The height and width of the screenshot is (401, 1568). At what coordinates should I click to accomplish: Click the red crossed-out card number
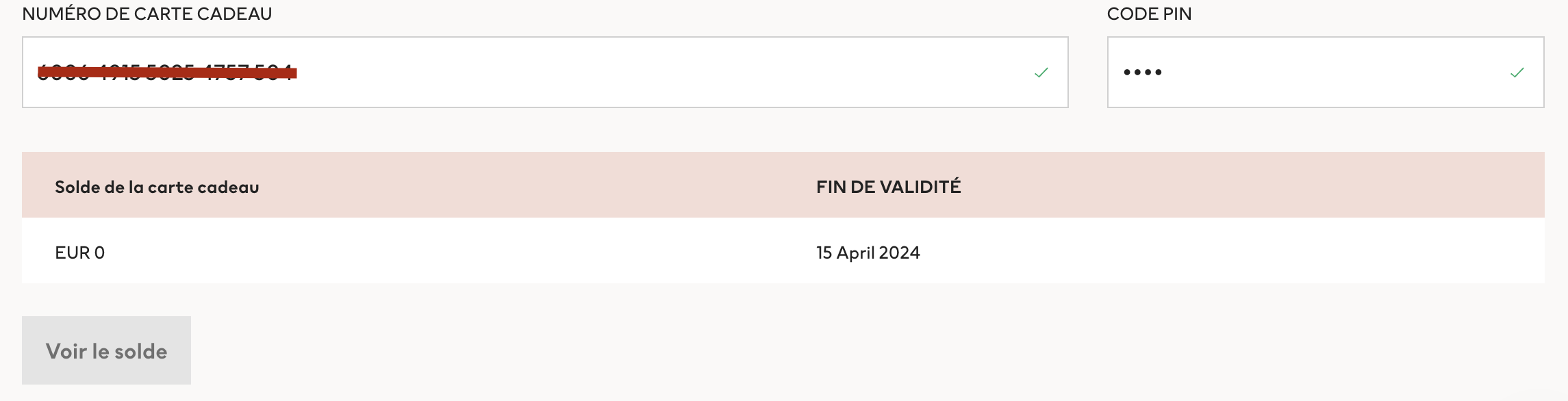pos(167,72)
